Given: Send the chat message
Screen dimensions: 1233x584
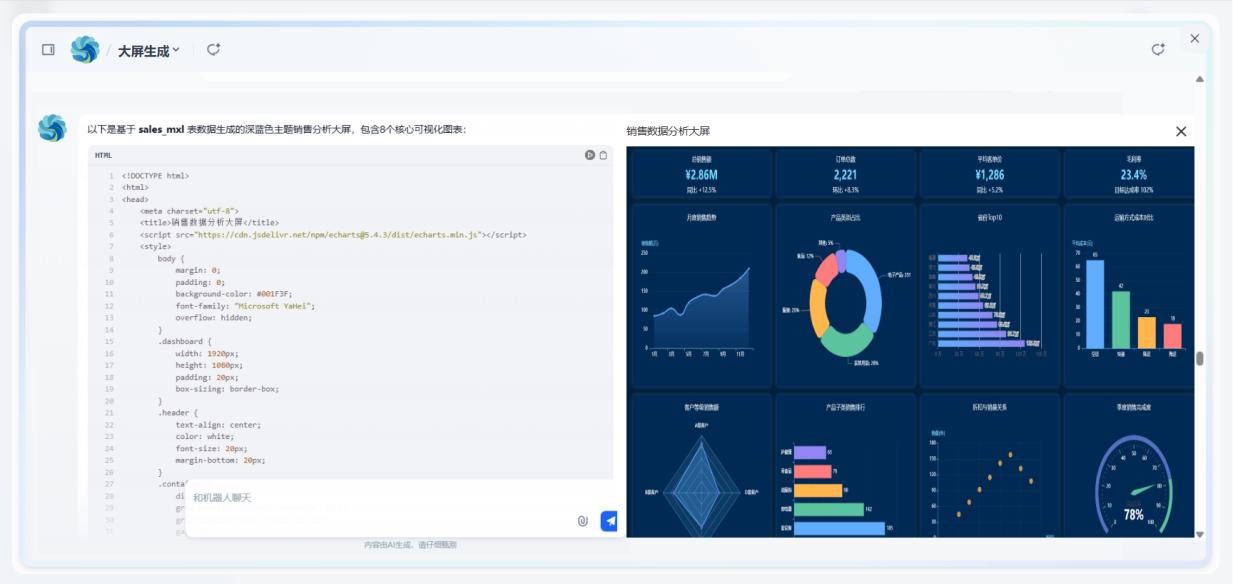Looking at the screenshot, I should tap(608, 521).
